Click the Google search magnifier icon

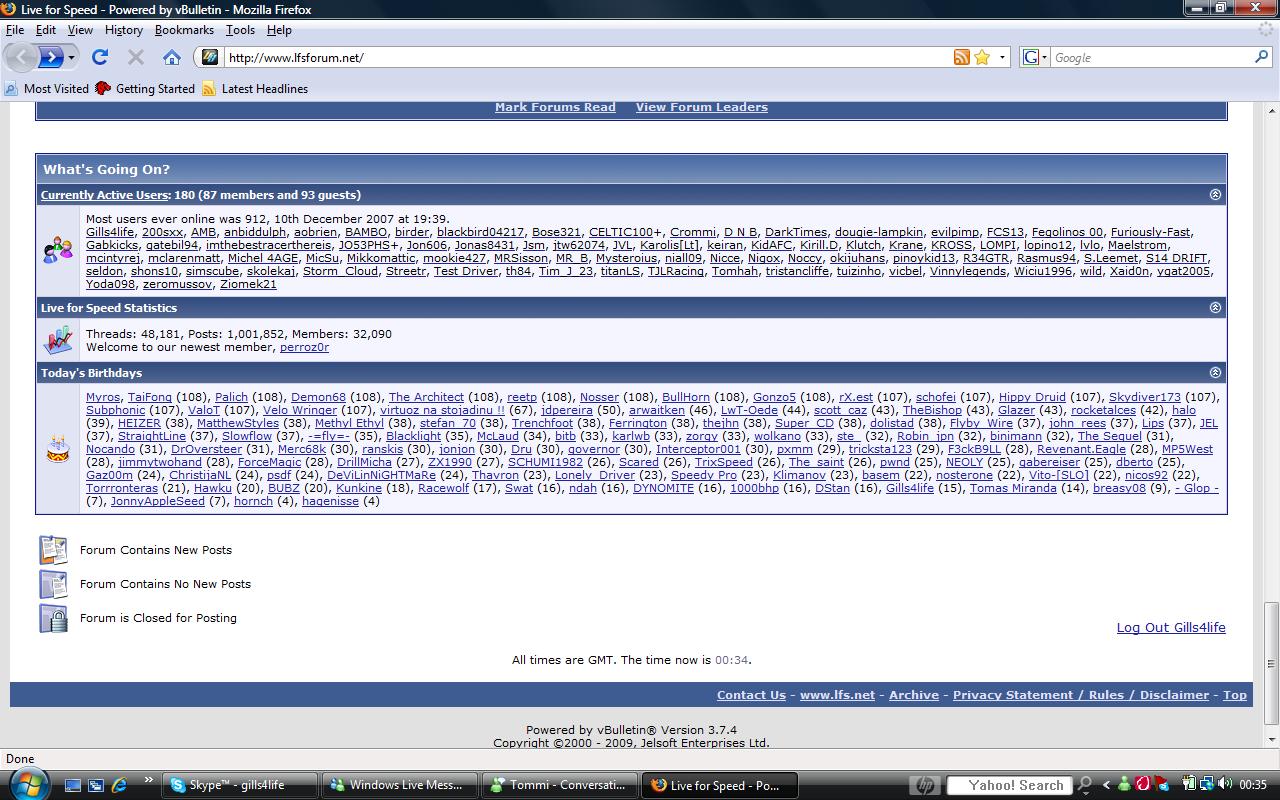click(x=1262, y=57)
